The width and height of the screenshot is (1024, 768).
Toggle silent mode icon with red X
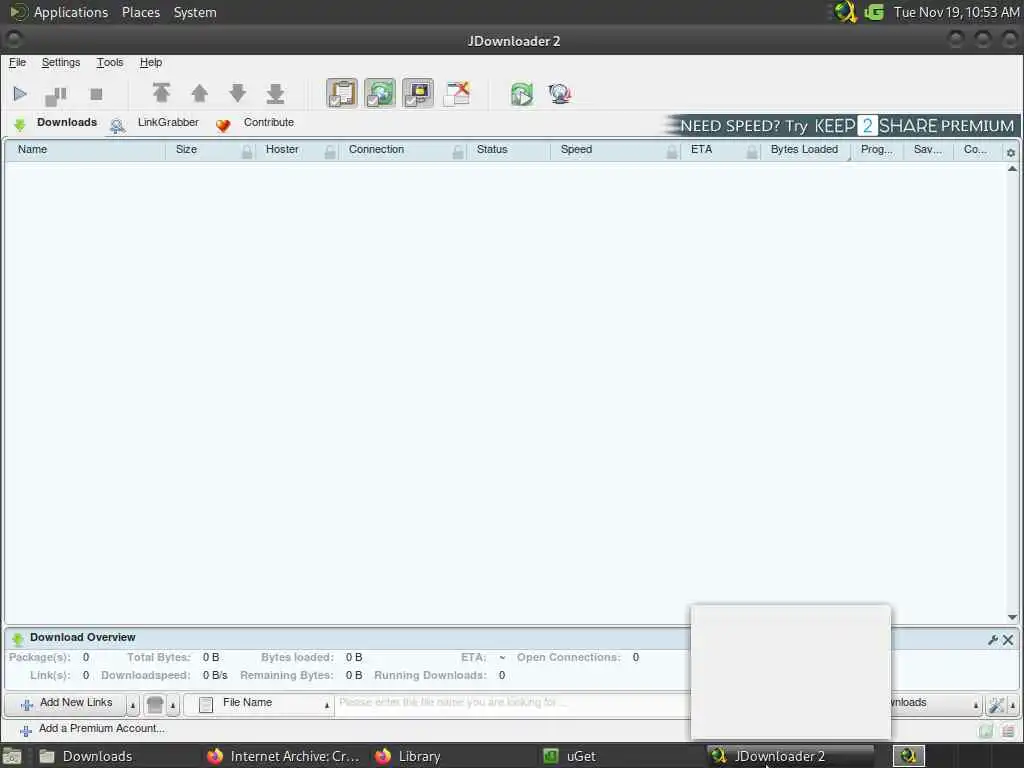[456, 93]
